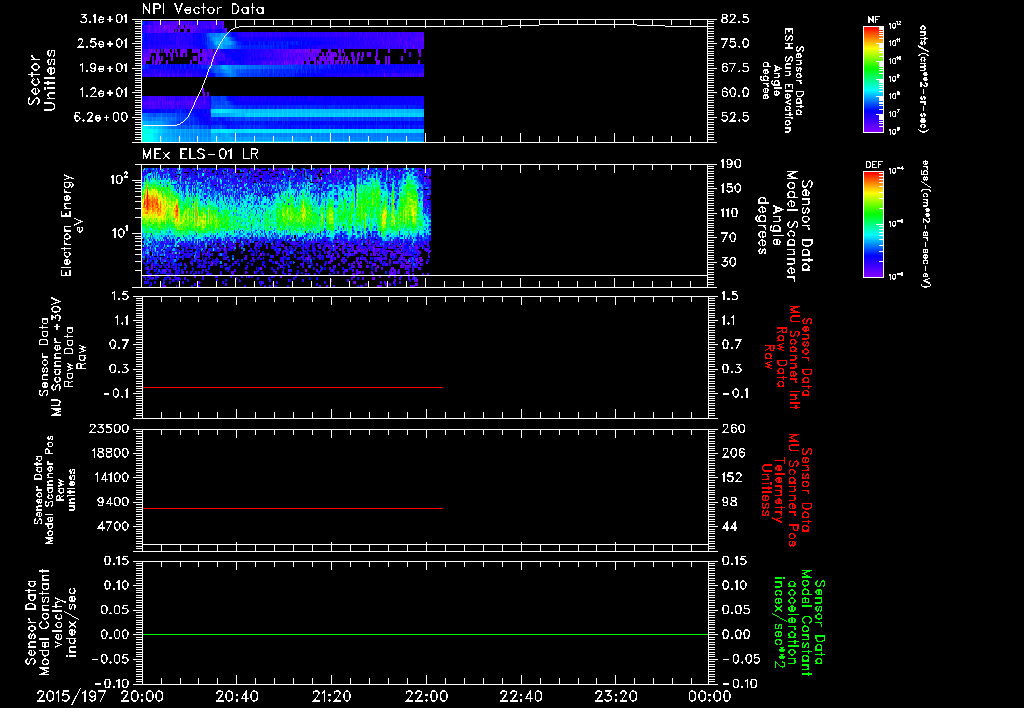
Task: Click the red 'MU Scanner Pos Telemetry' label
Action: [788, 490]
